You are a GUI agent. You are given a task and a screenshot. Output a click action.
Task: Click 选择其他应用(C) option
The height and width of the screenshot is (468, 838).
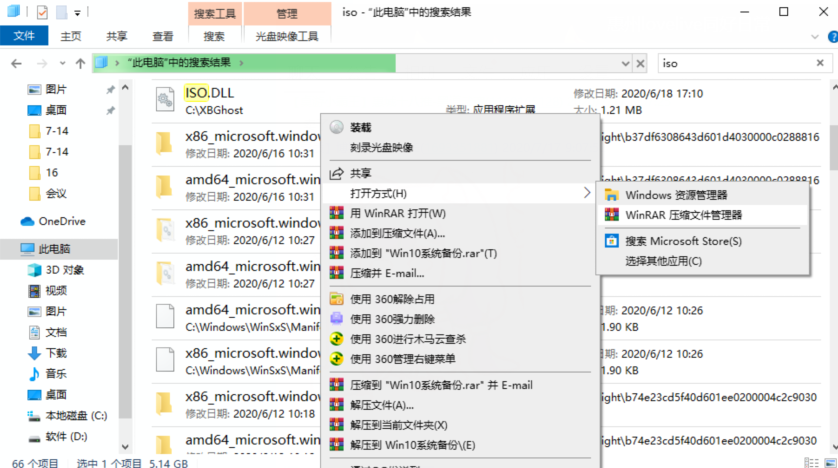tap(663, 261)
